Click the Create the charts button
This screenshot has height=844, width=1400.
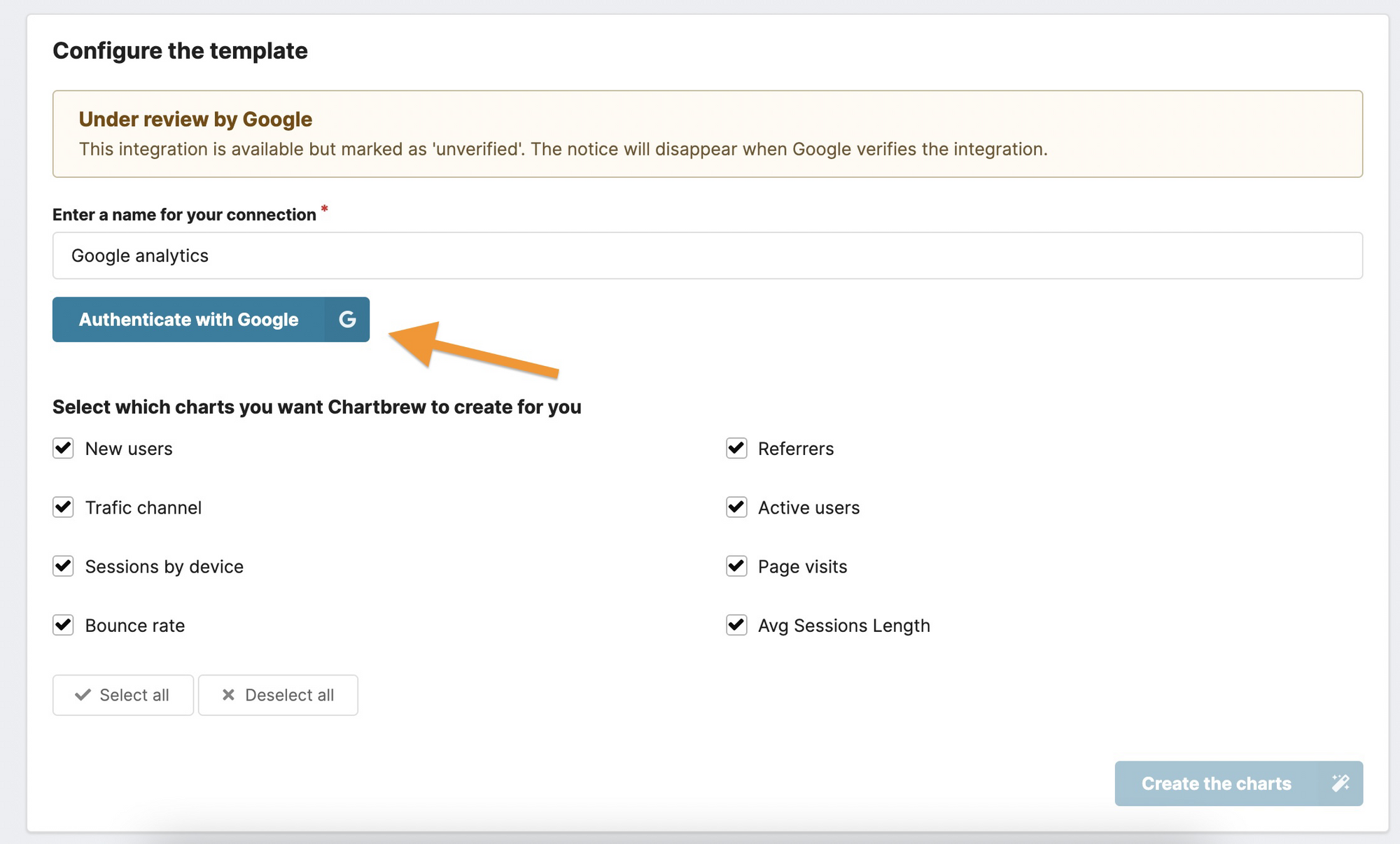(1238, 783)
